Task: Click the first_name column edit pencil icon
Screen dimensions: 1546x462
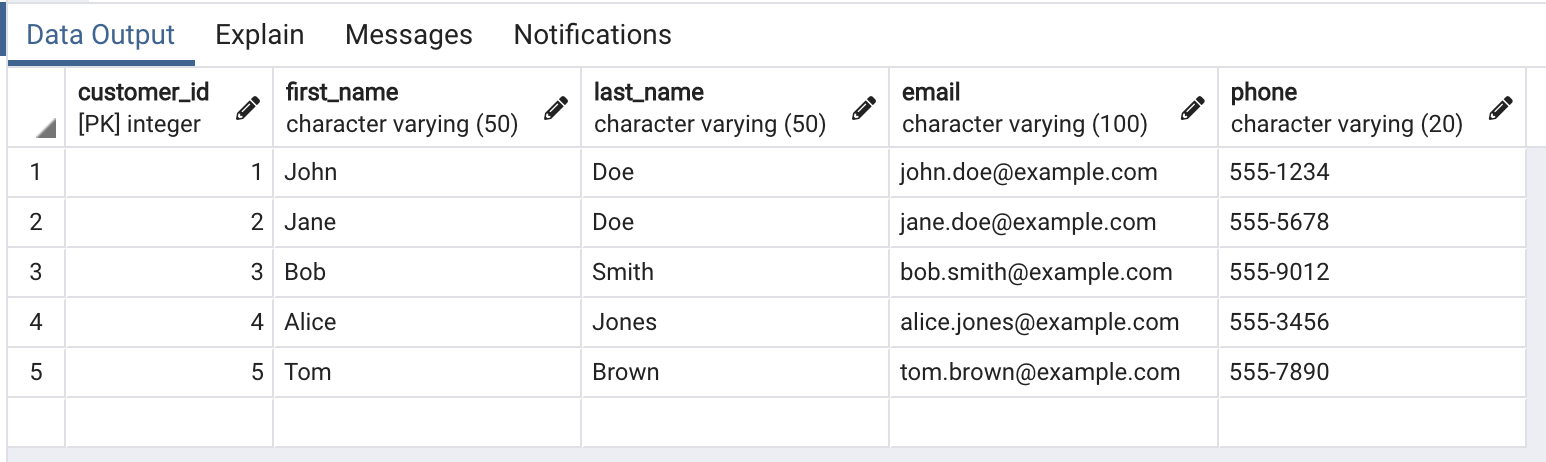Action: (x=555, y=109)
